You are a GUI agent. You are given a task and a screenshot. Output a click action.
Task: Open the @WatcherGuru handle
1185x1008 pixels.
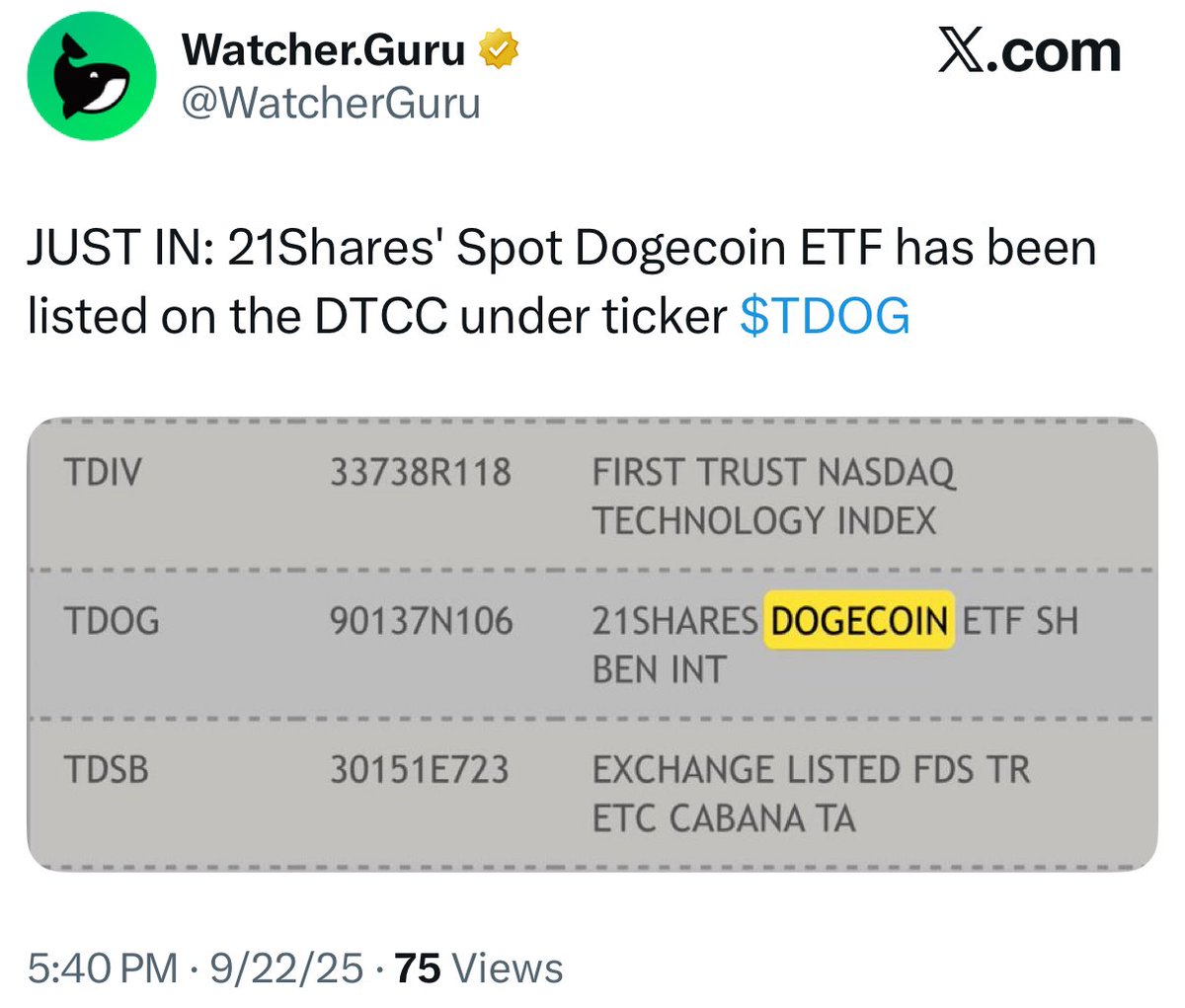pyautogui.click(x=331, y=103)
